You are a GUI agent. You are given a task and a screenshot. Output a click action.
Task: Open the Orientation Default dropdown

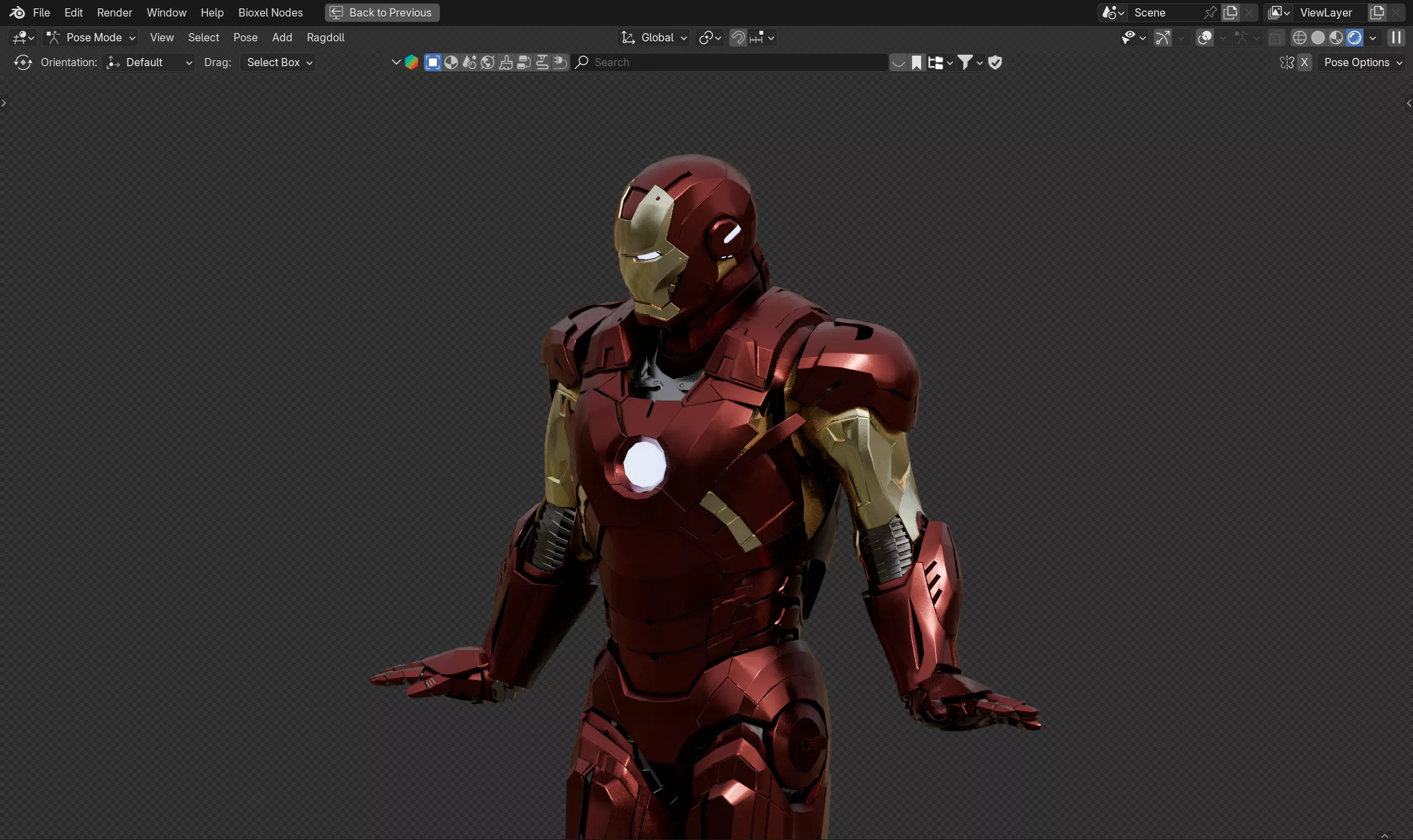(x=149, y=62)
